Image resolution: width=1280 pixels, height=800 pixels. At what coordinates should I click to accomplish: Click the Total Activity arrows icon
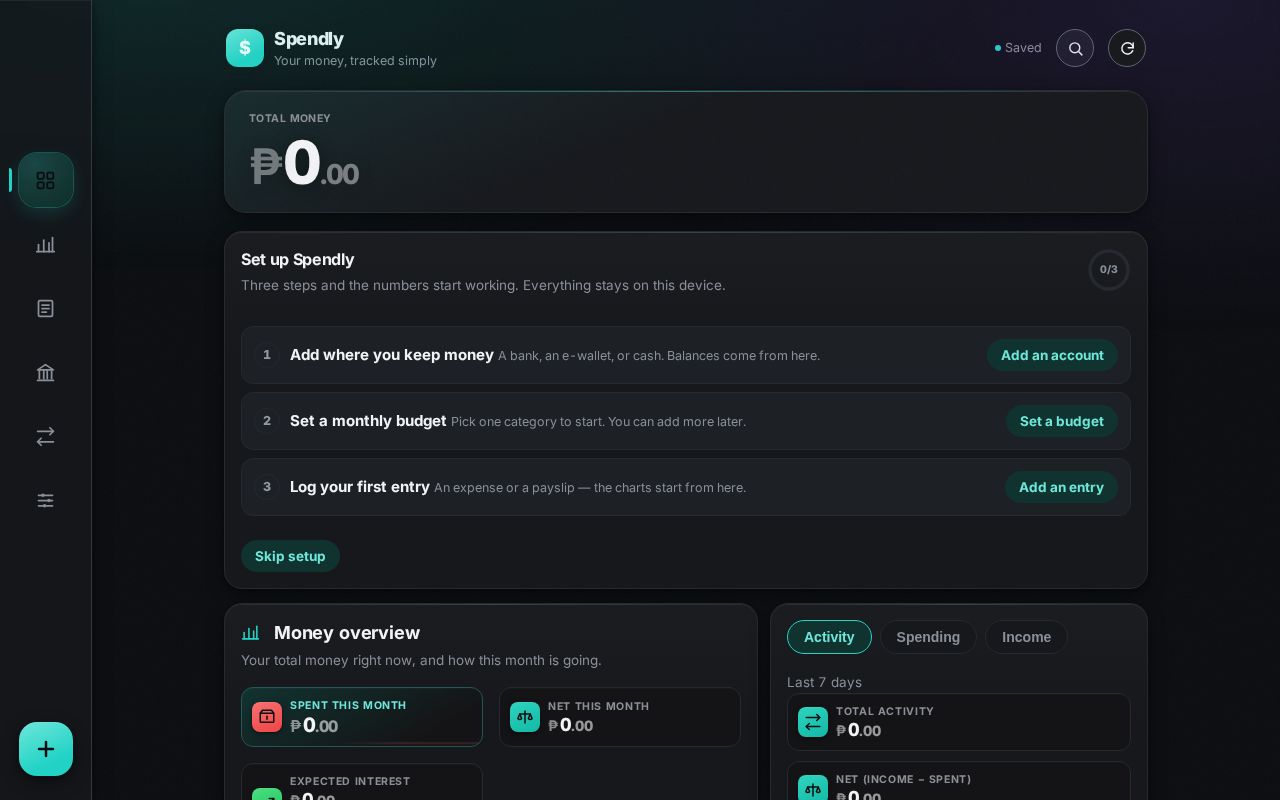[813, 722]
